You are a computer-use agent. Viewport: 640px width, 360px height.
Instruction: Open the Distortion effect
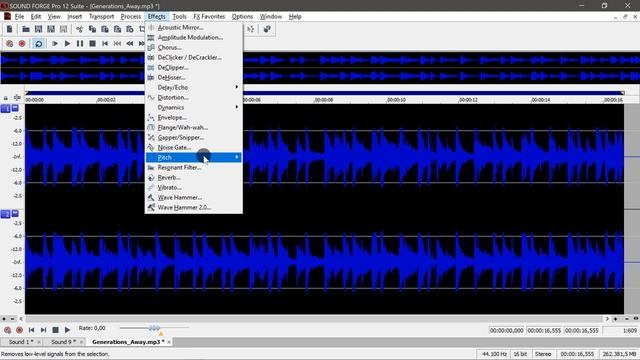[x=194, y=98]
